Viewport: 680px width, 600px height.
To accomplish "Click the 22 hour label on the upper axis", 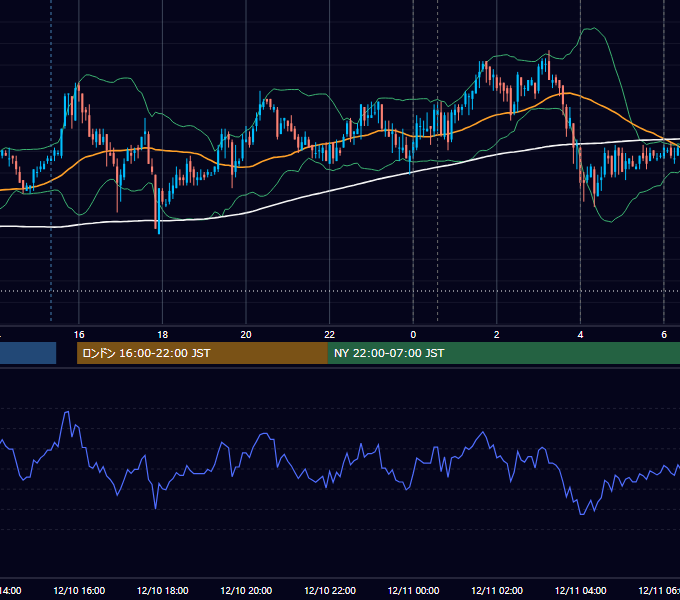I will pyautogui.click(x=330, y=335).
